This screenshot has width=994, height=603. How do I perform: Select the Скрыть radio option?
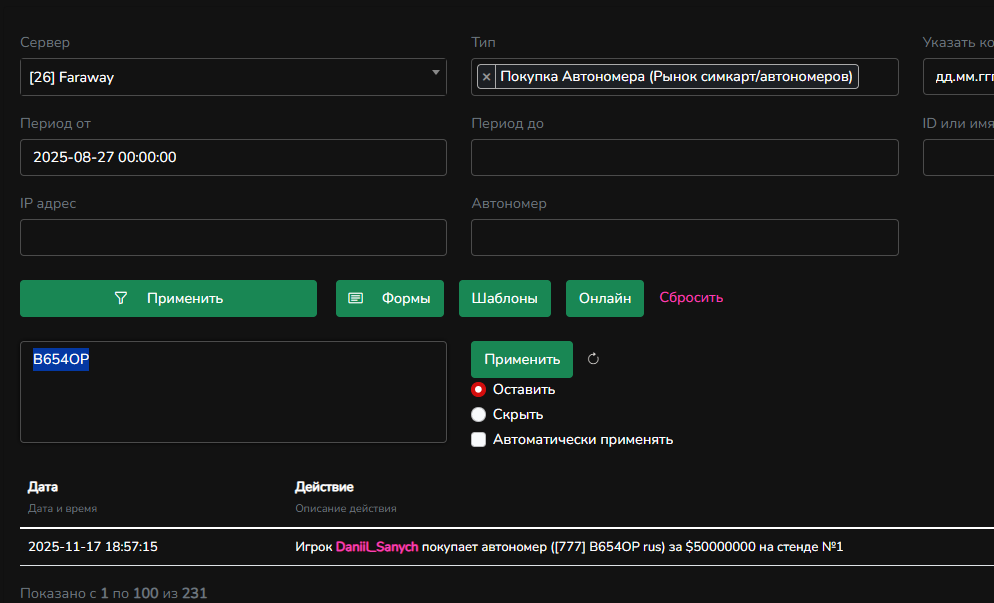[x=479, y=415]
